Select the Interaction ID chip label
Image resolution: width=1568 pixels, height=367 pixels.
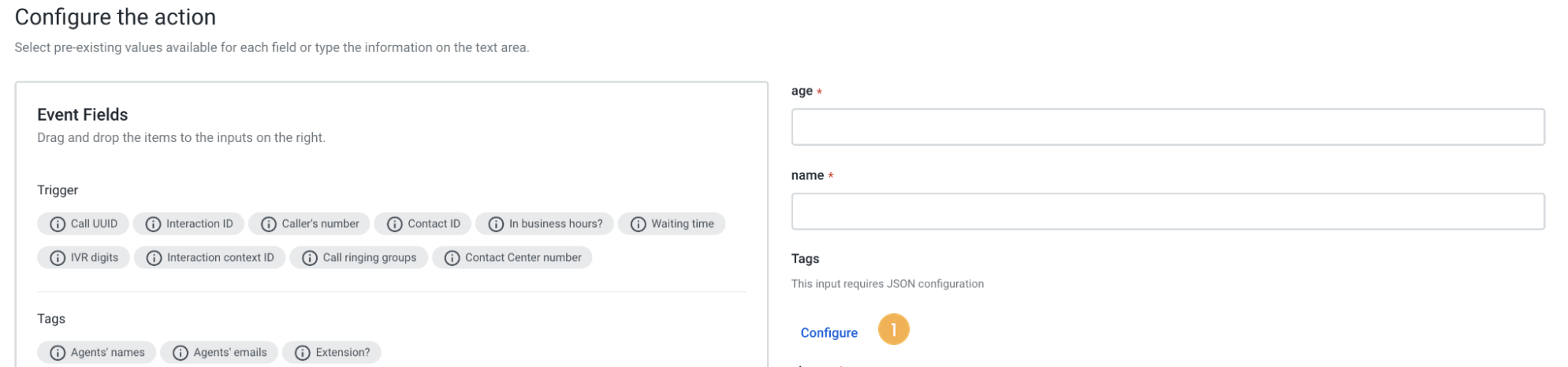click(x=199, y=224)
